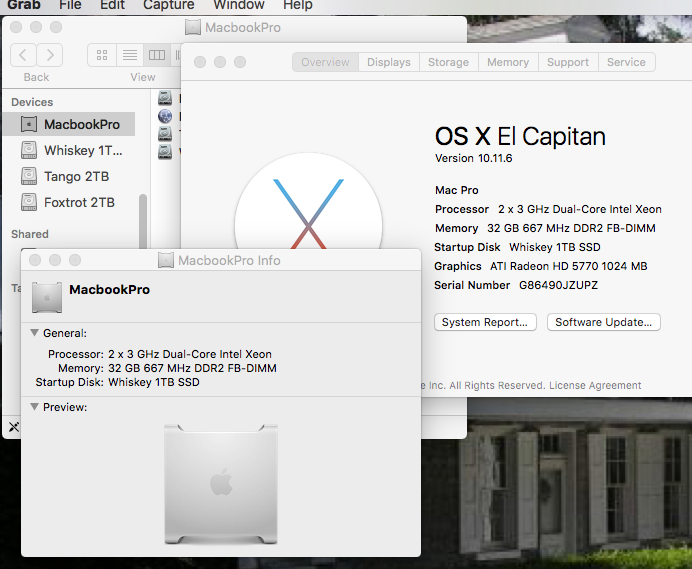Screen dimensions: 692x569
Task: Click the Version 10.11.6 text
Action: [474, 158]
